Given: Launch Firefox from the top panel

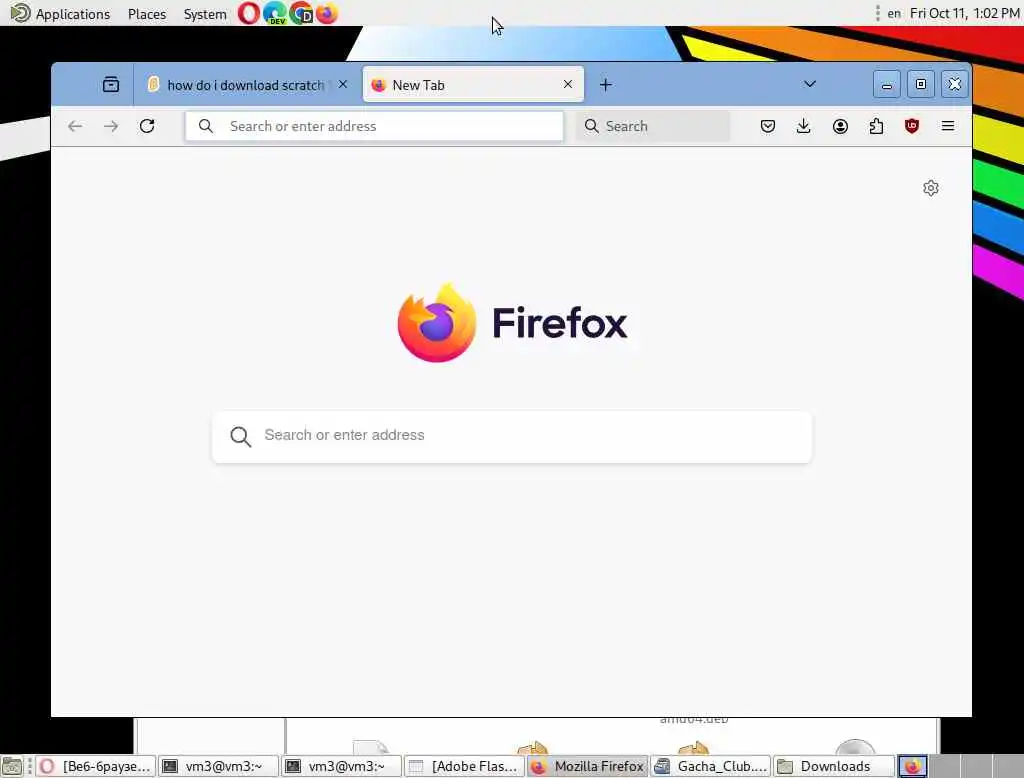Looking at the screenshot, I should coord(327,13).
